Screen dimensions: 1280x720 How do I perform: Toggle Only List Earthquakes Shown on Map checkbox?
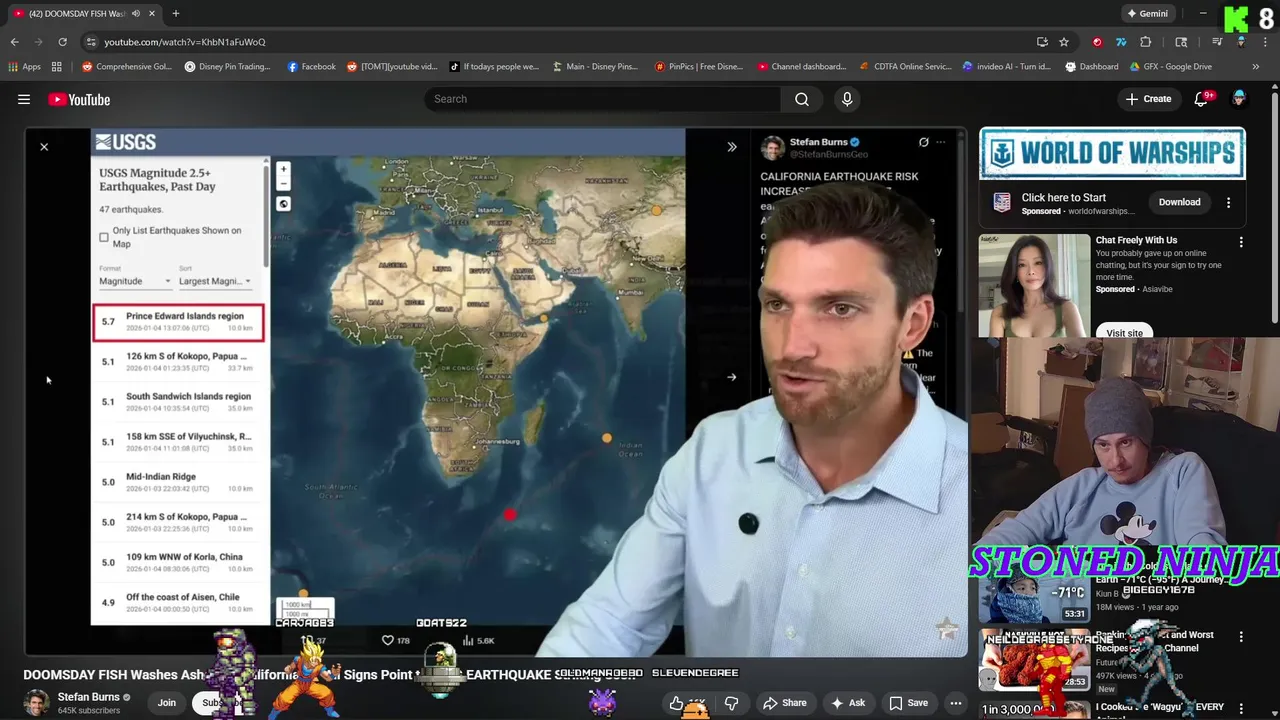(104, 237)
